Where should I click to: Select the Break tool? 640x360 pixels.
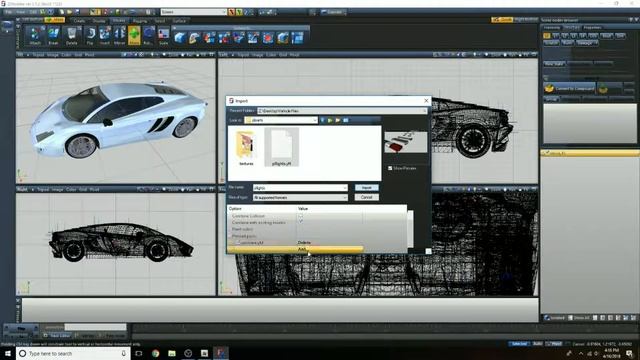tap(53, 35)
